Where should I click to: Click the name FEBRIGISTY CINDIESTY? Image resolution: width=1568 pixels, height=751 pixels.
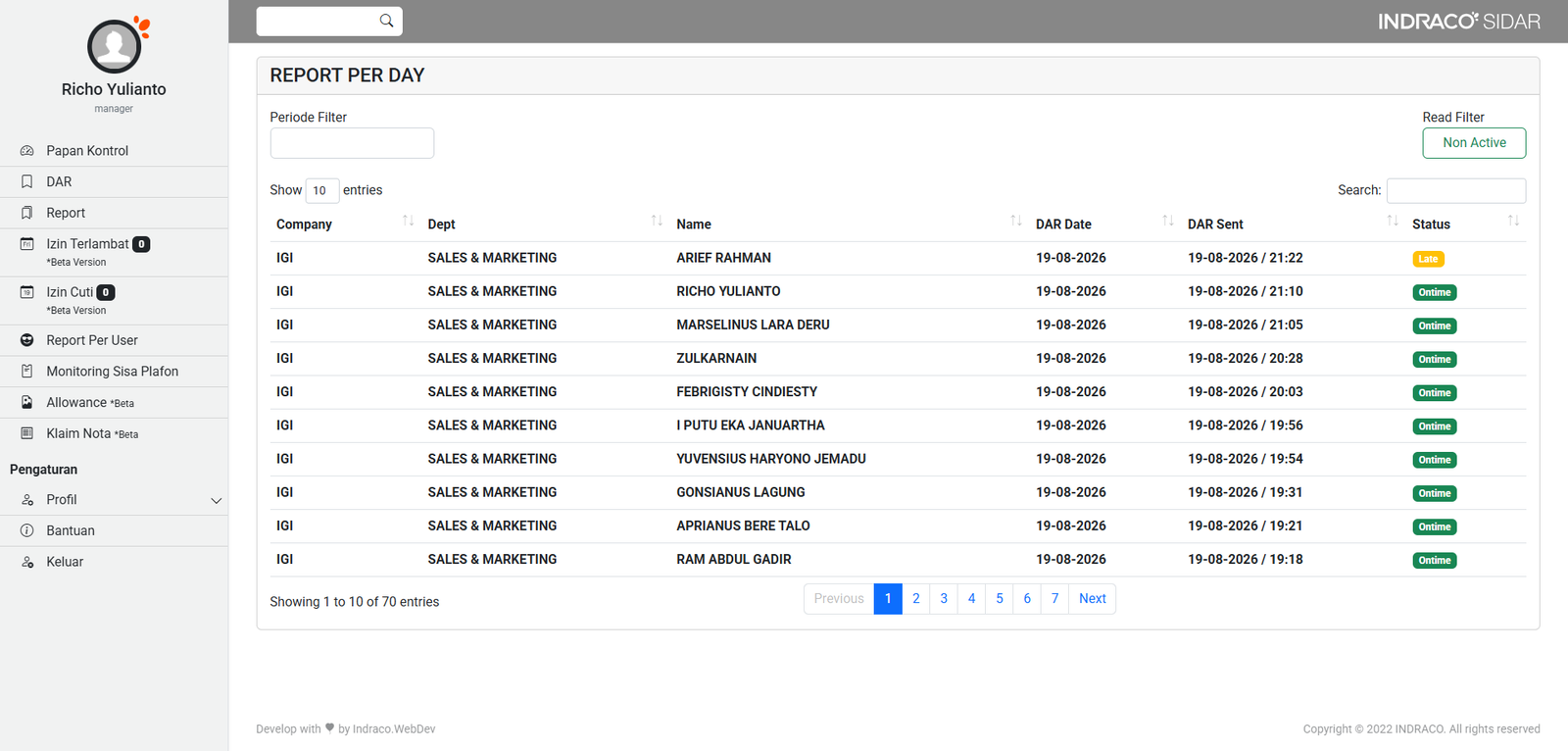coord(747,391)
